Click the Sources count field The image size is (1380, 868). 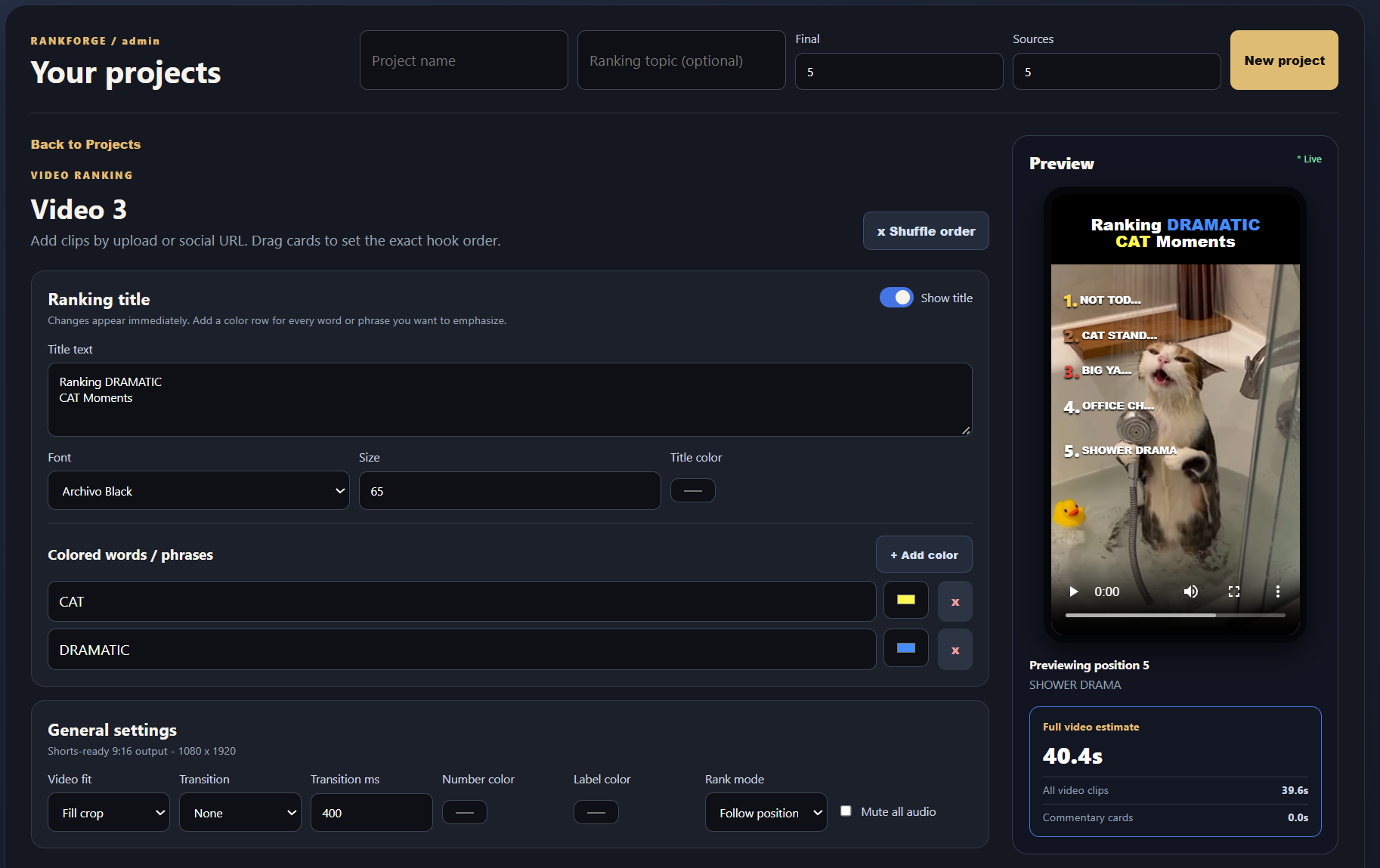[1117, 72]
